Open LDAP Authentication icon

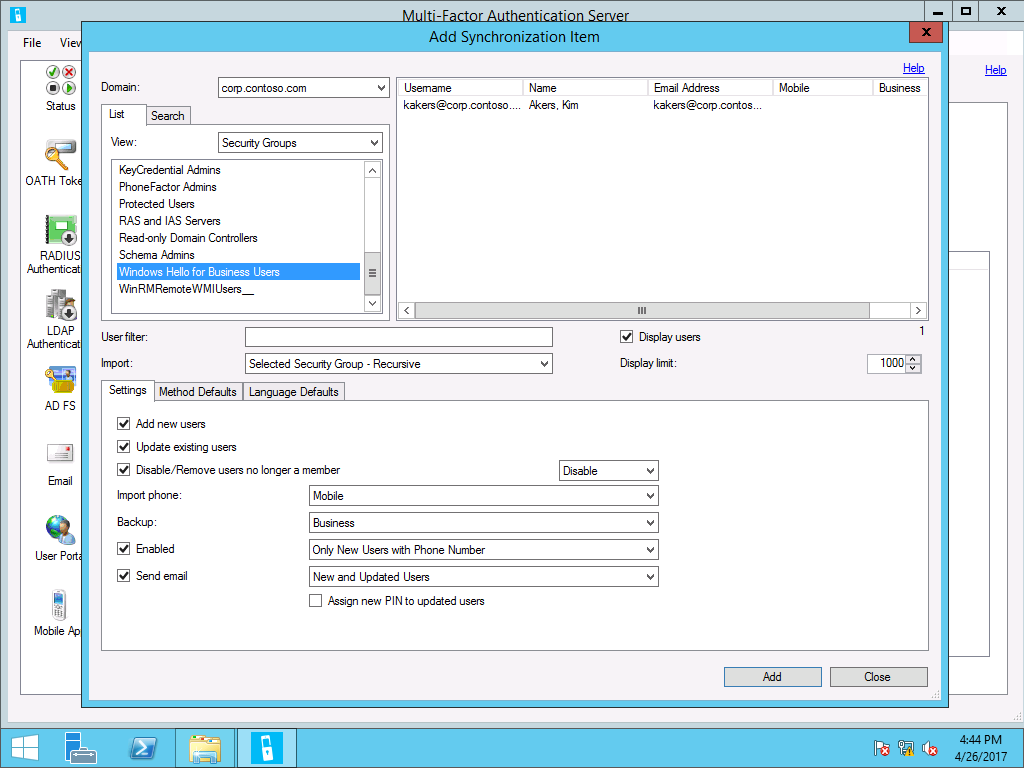[x=60, y=305]
